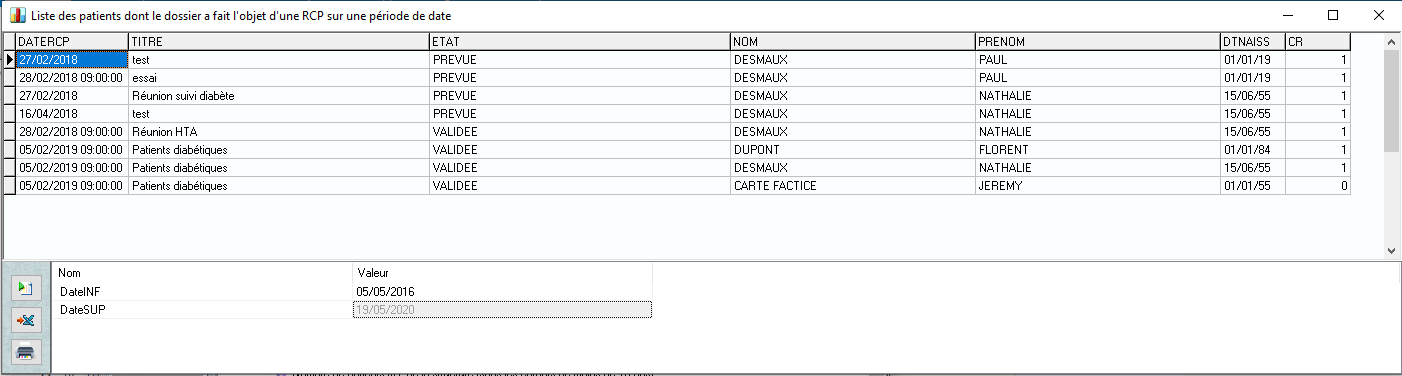This screenshot has height=376, width=1402.
Task: Select the current row indicator arrow
Action: [x=10, y=60]
